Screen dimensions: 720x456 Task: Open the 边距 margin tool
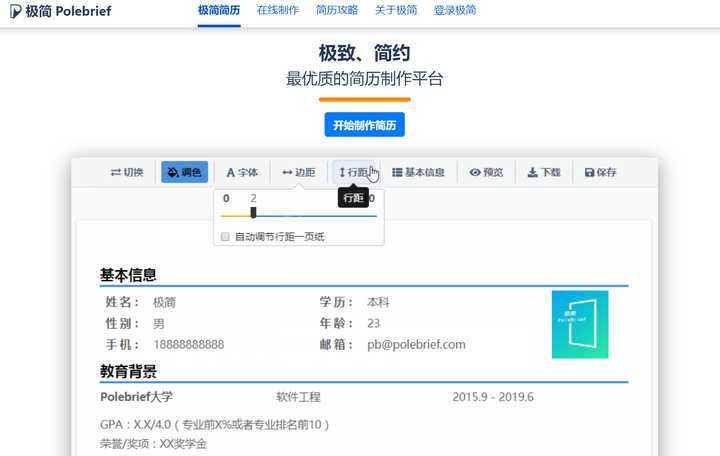click(298, 172)
